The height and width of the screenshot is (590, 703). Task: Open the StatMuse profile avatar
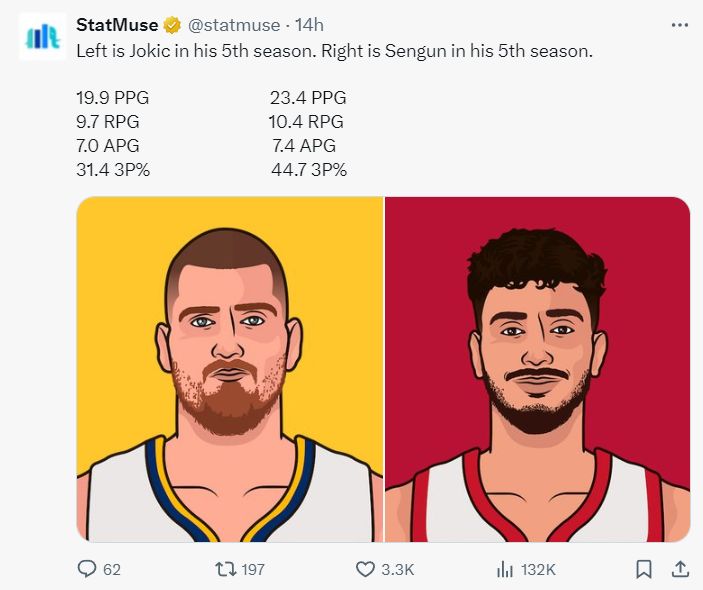coord(42,37)
